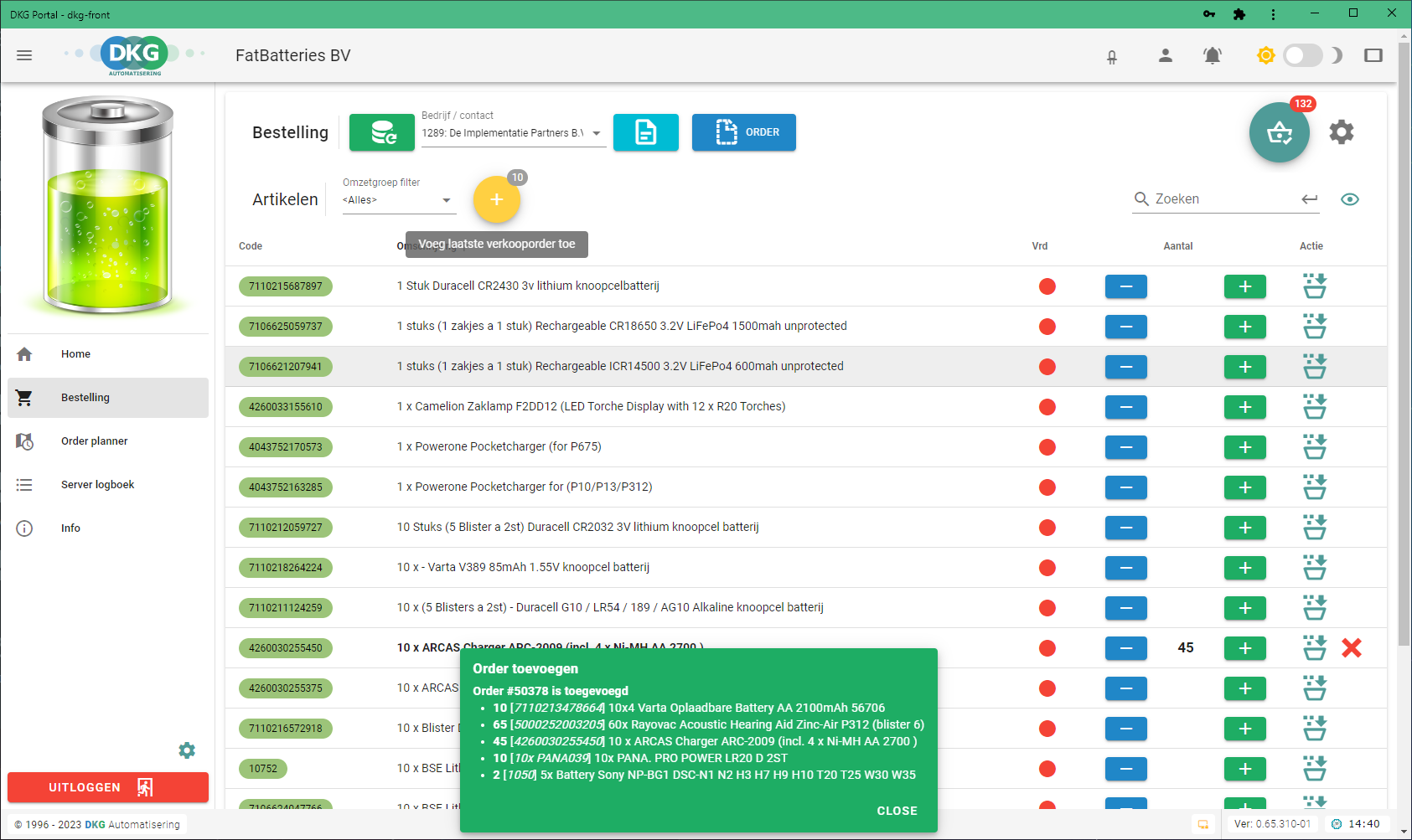Click the key icon in title bar
The height and width of the screenshot is (840, 1412).
[1209, 14]
